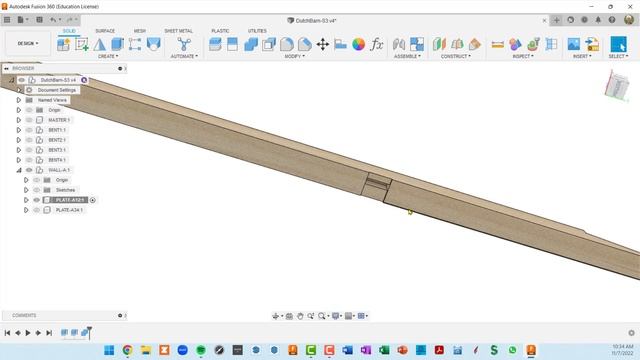Open Appearance color wheel
Image resolution: width=640 pixels, height=360 pixels.
coord(358,44)
